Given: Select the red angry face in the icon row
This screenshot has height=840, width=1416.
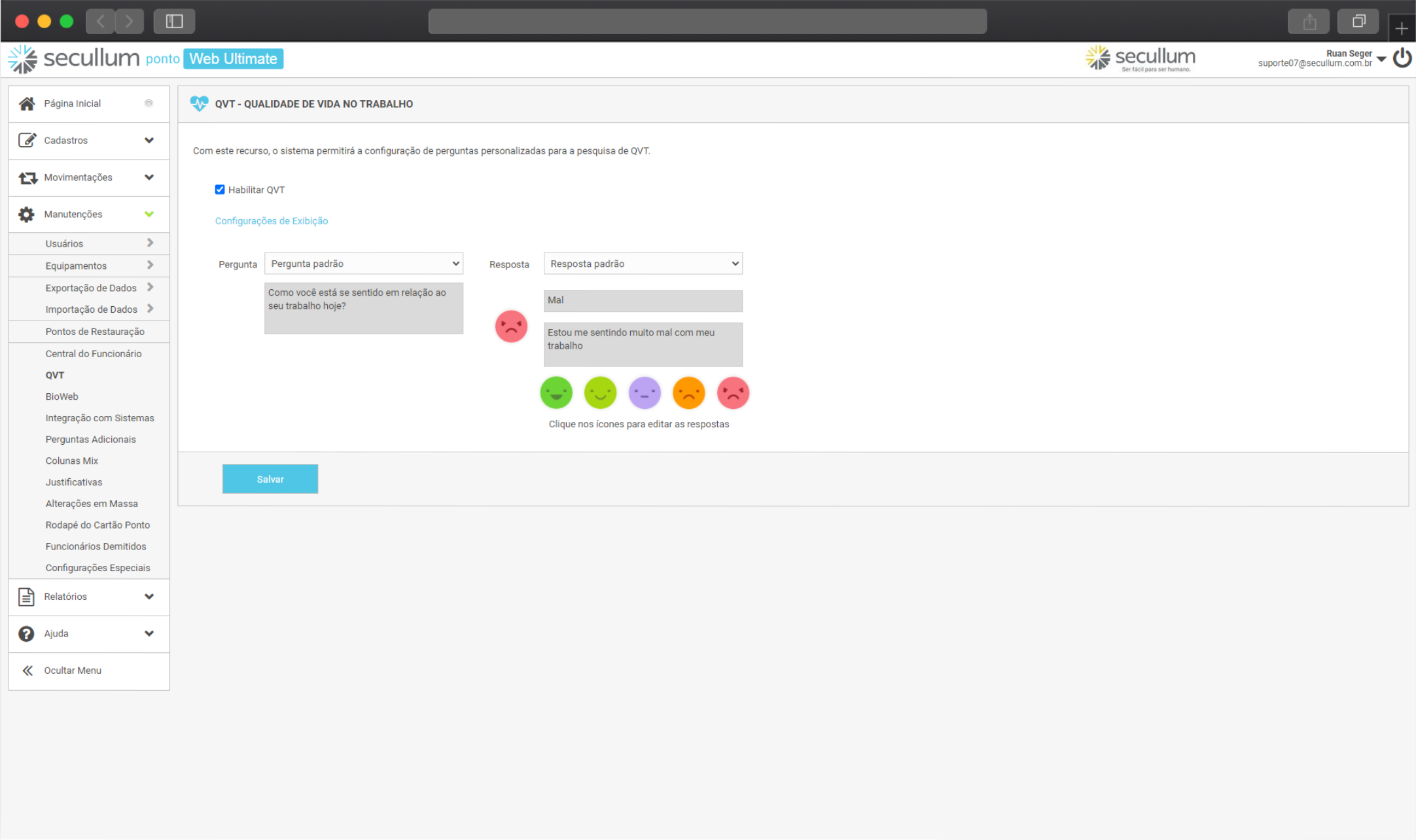Looking at the screenshot, I should 733,393.
